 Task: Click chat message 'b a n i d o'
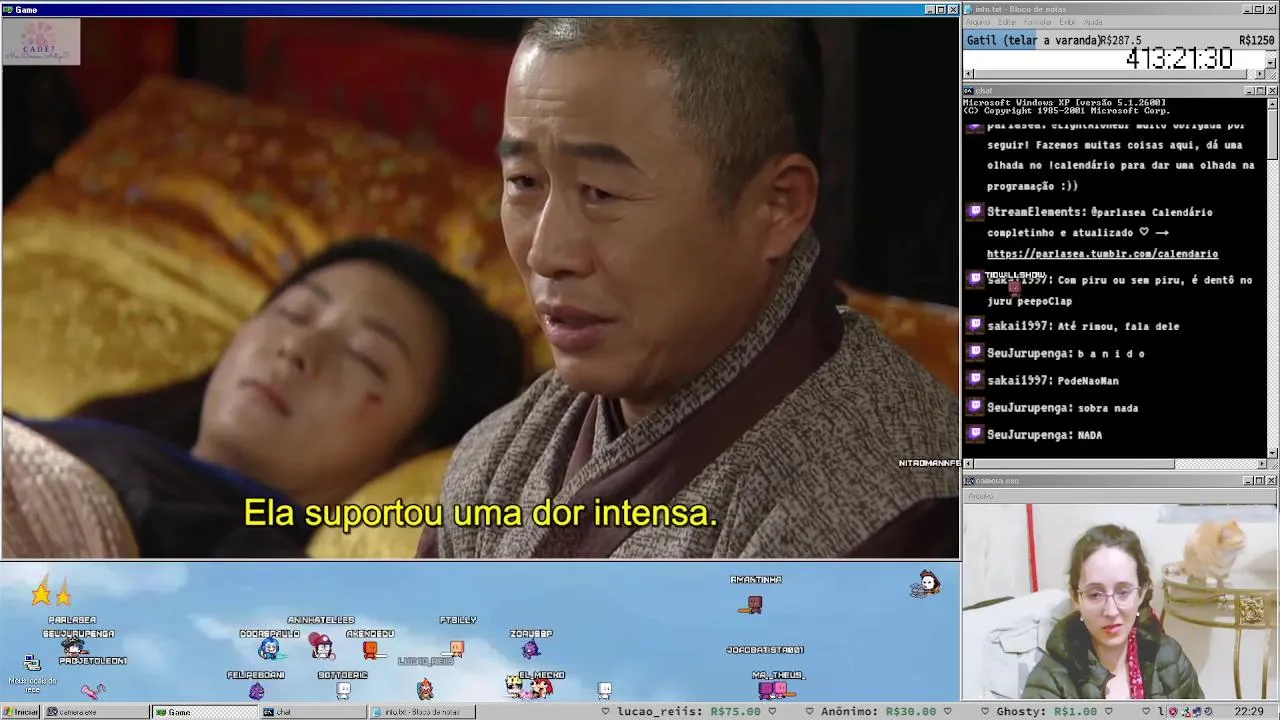coord(1111,353)
